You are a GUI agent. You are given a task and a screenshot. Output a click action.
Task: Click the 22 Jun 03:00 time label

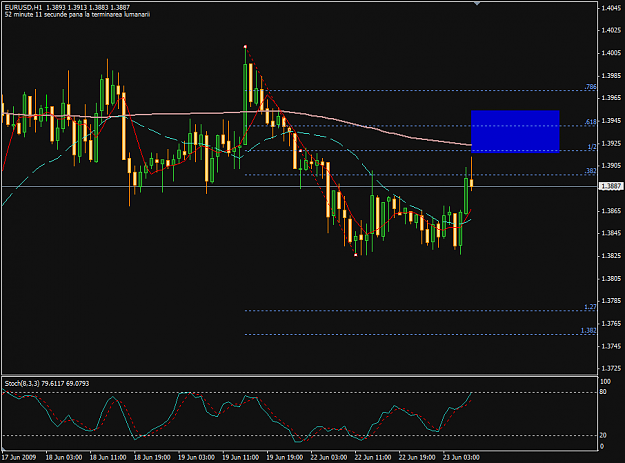tap(328, 457)
